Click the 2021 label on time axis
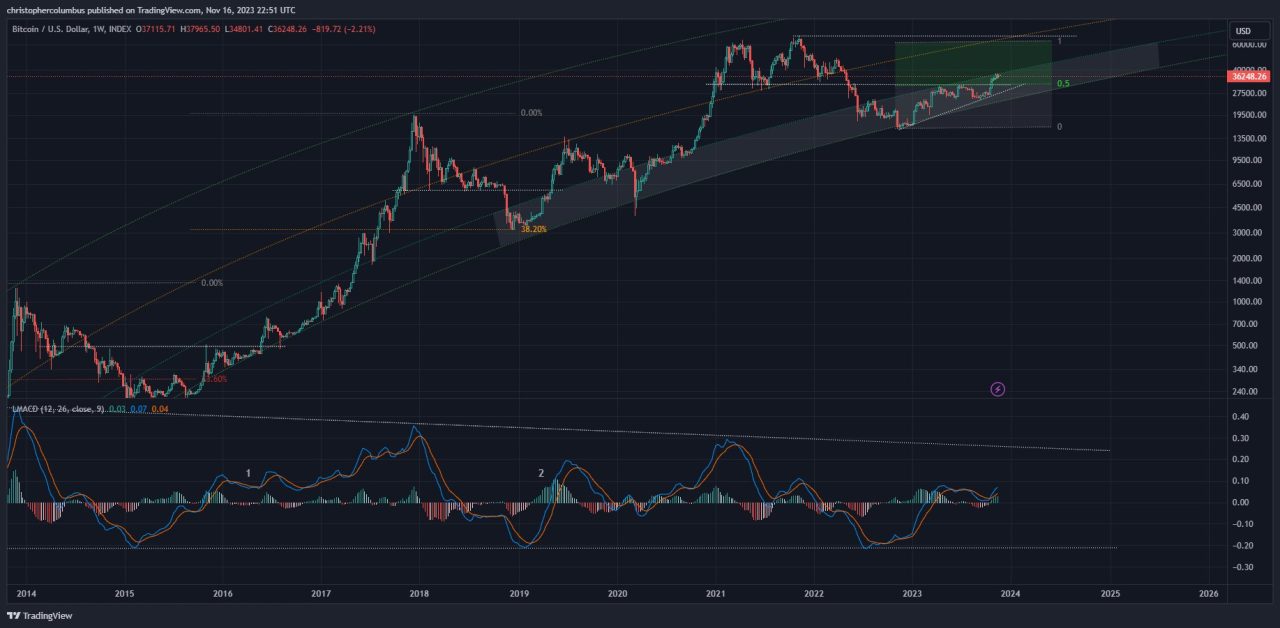The width and height of the screenshot is (1280, 628). point(715,593)
